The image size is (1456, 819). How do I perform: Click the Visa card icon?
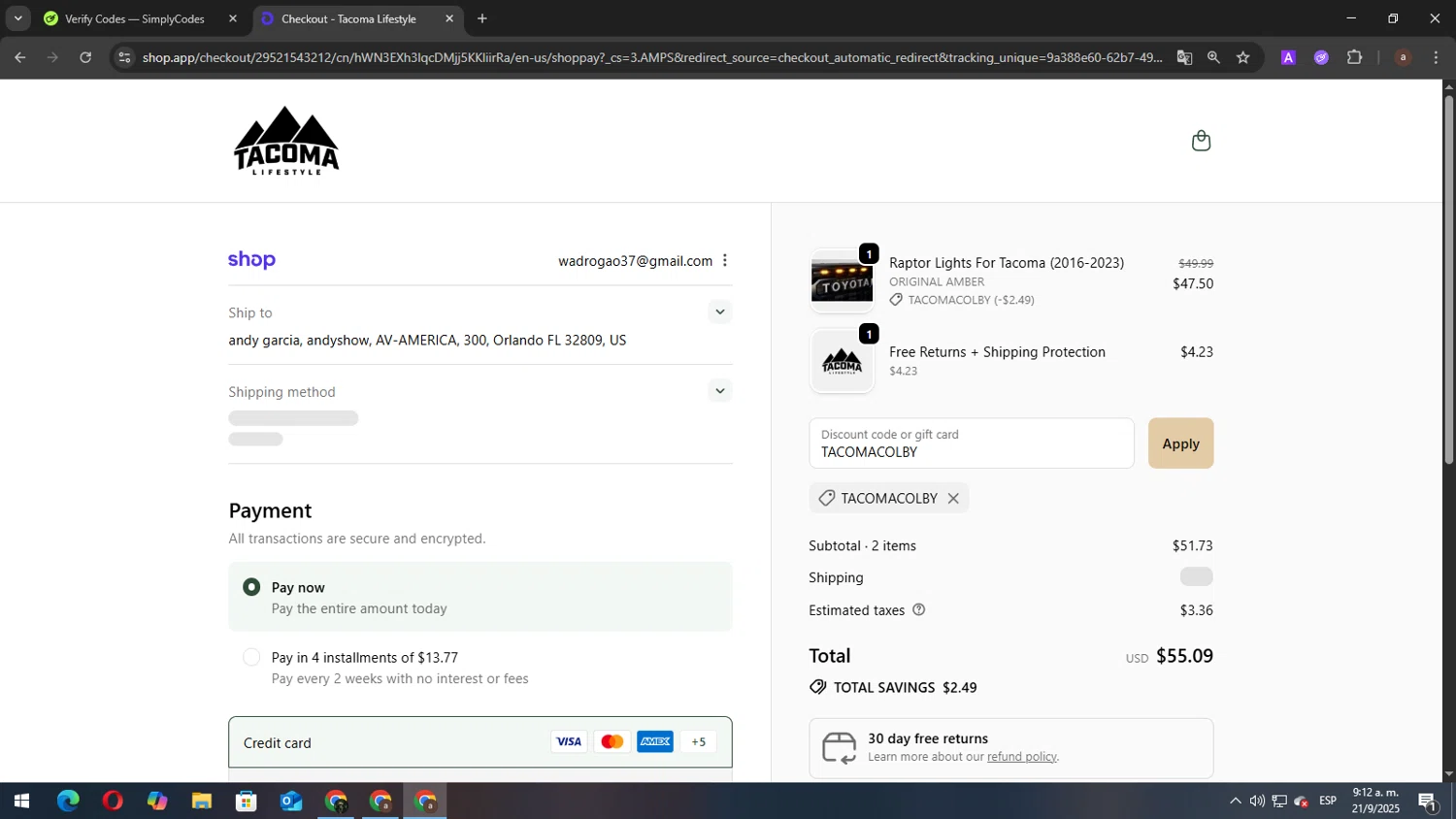(569, 741)
